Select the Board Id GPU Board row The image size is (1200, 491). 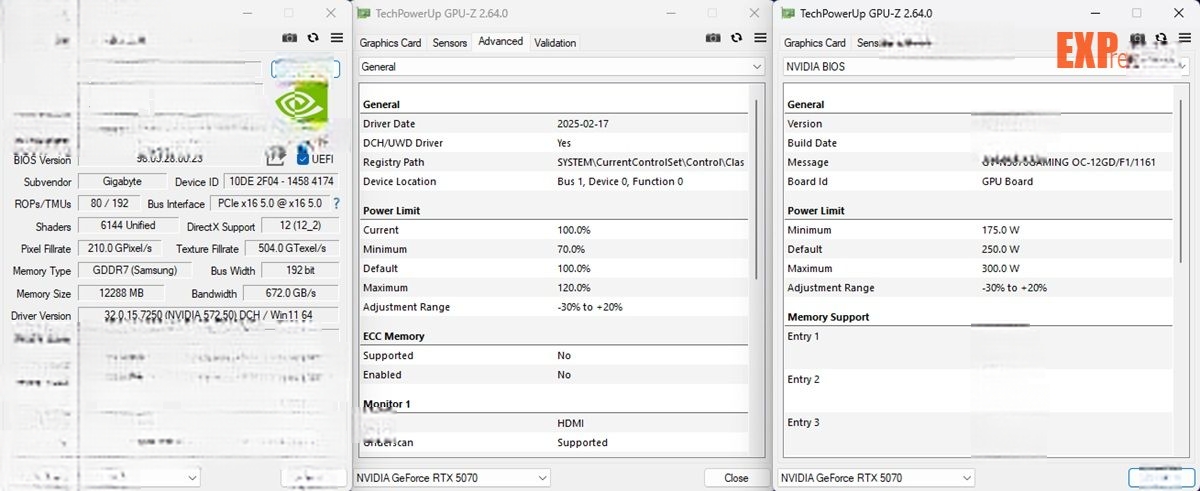pyautogui.click(x=978, y=181)
